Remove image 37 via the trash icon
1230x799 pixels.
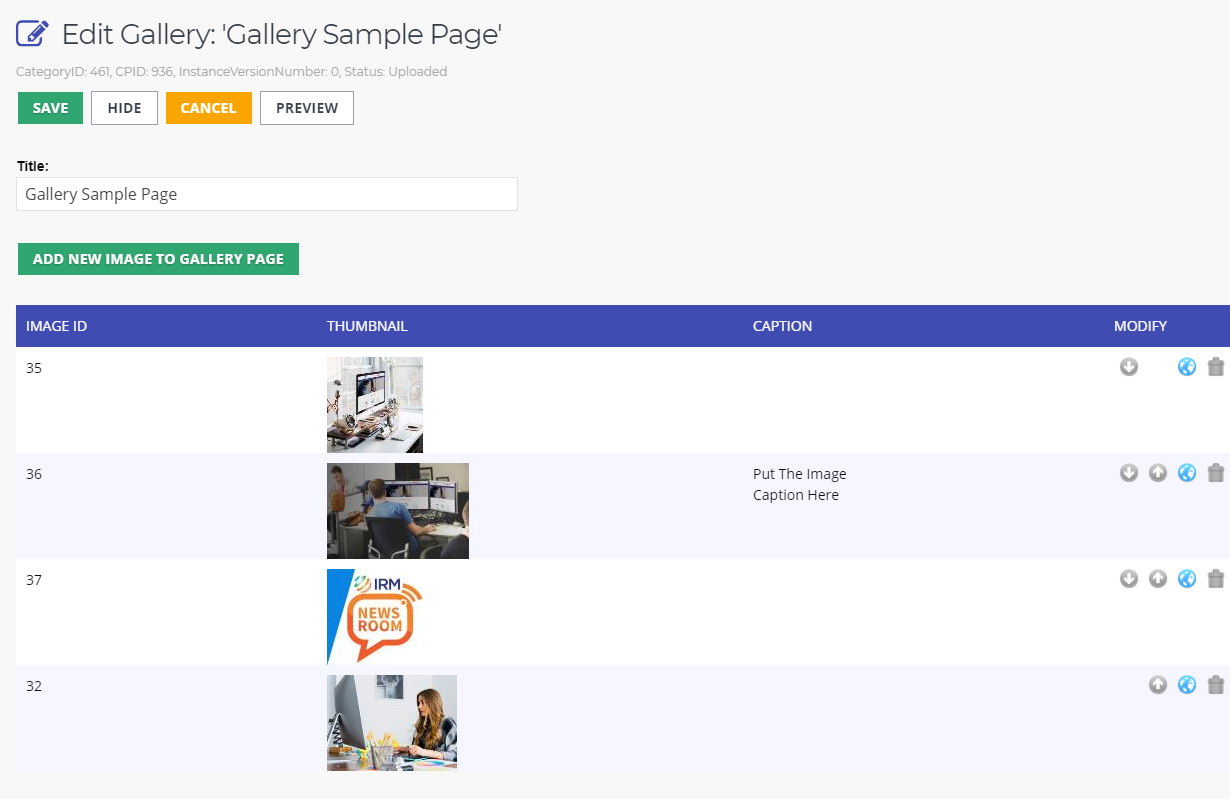click(1216, 579)
